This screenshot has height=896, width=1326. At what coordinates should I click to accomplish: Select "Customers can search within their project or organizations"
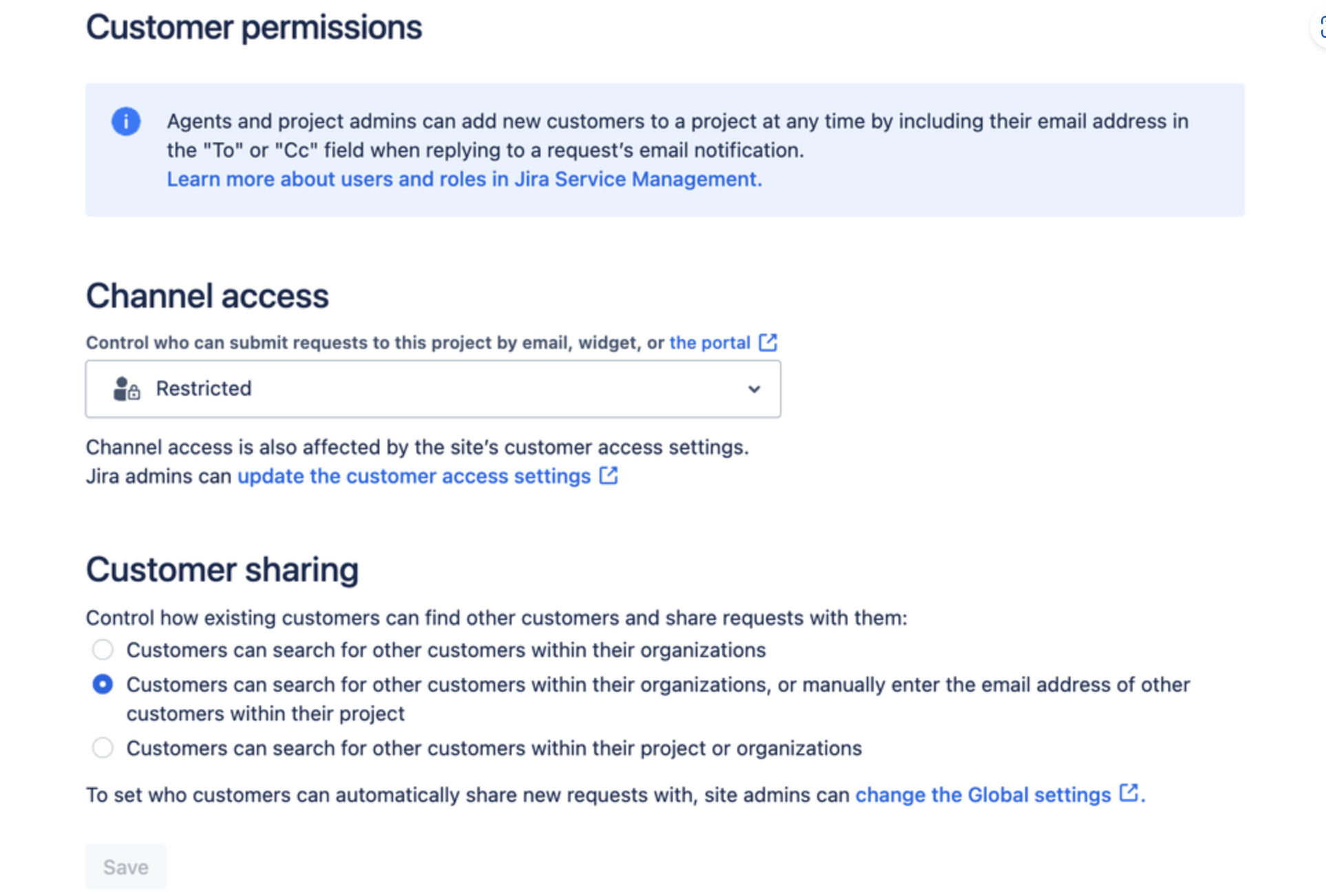103,748
